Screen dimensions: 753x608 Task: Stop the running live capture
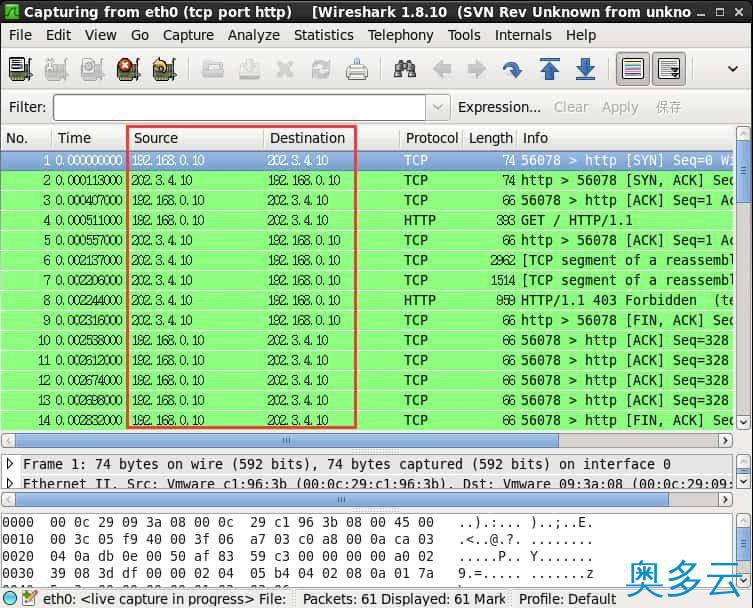(x=128, y=69)
